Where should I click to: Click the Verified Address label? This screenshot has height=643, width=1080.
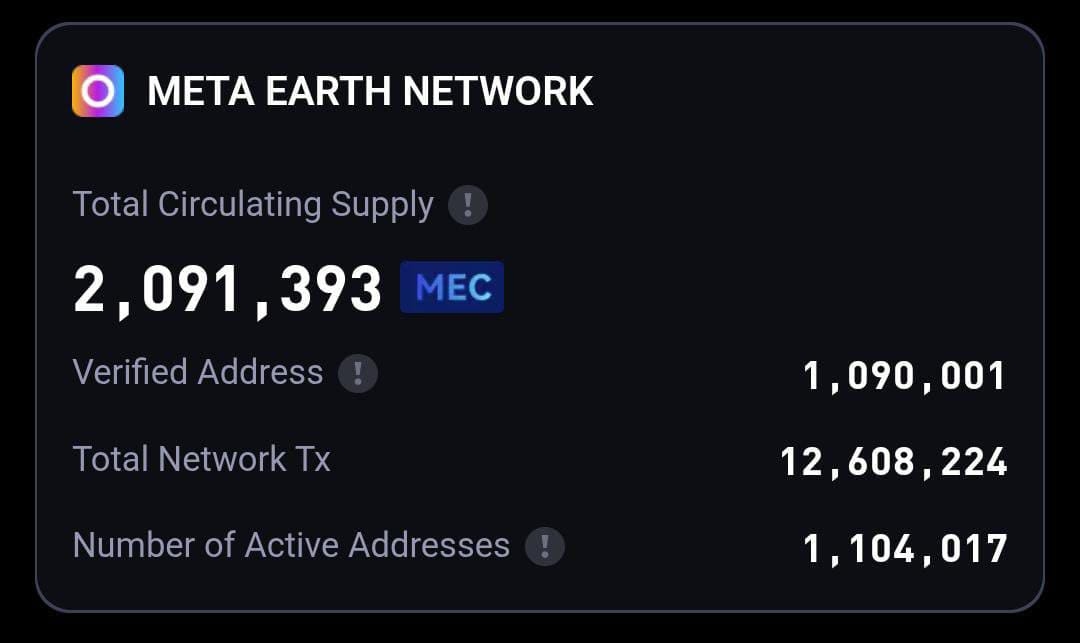[x=198, y=372]
